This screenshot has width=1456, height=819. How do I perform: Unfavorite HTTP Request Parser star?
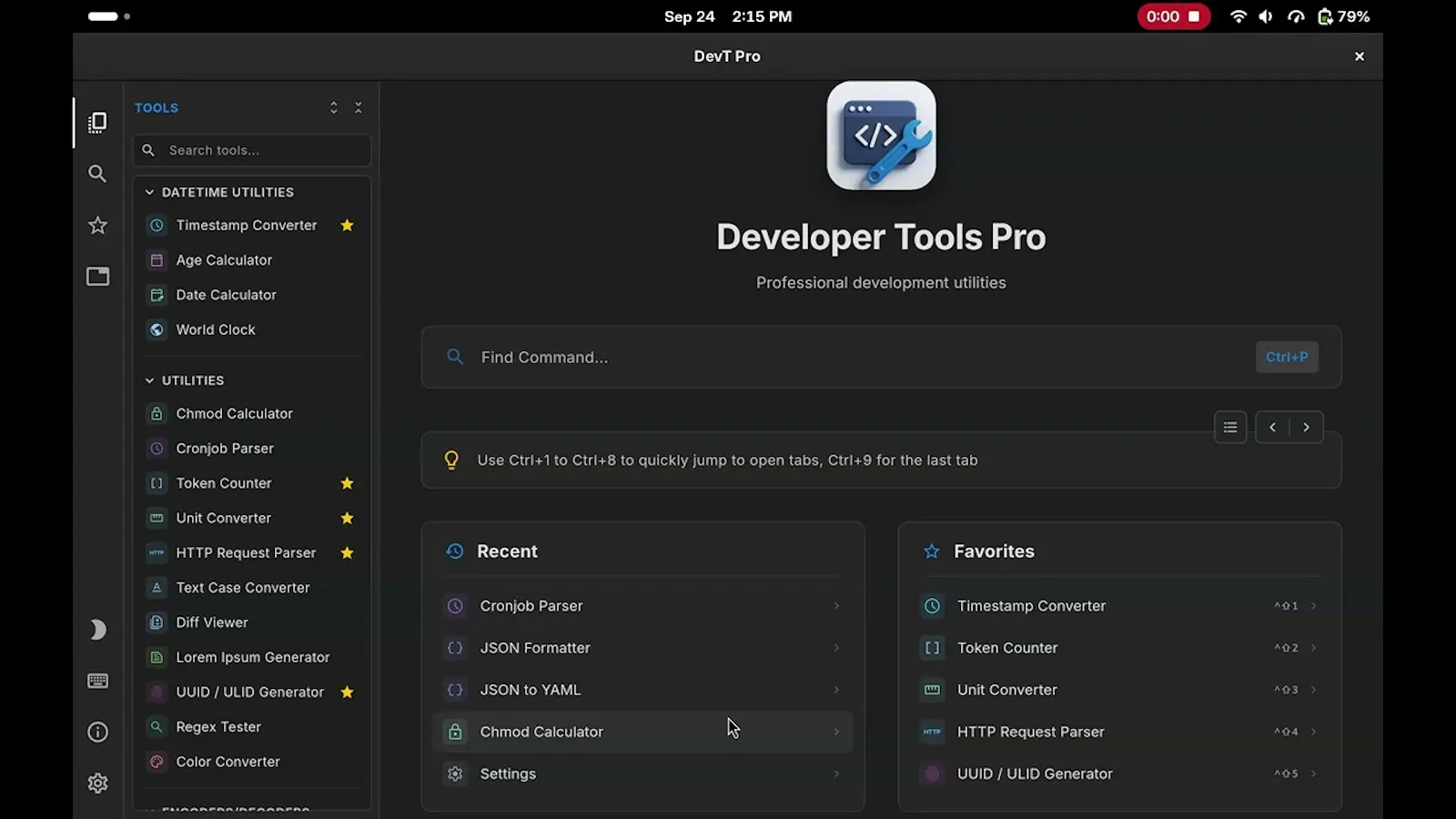[347, 552]
